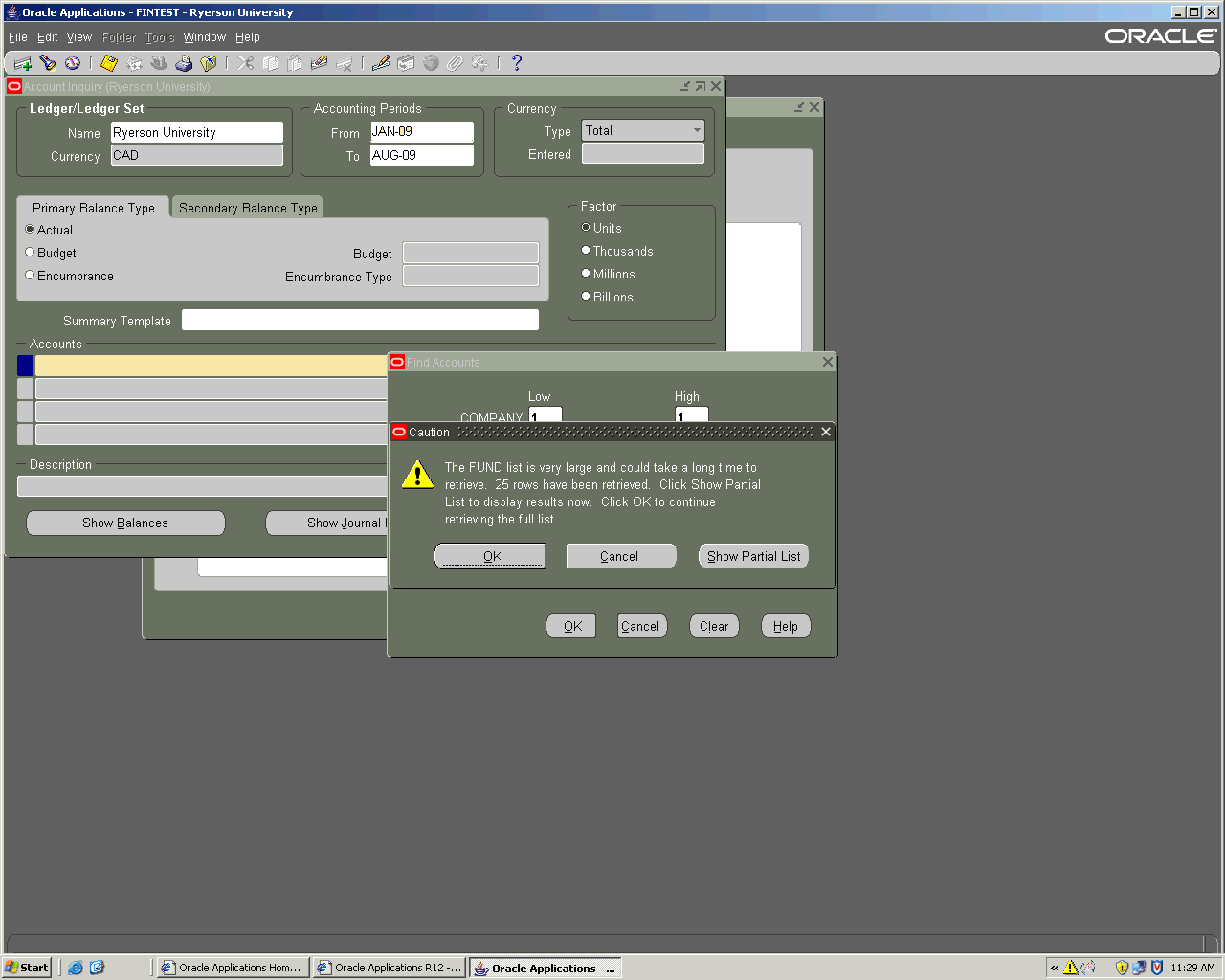Click the New record toolbar icon
The width and height of the screenshot is (1225, 980).
point(23,63)
